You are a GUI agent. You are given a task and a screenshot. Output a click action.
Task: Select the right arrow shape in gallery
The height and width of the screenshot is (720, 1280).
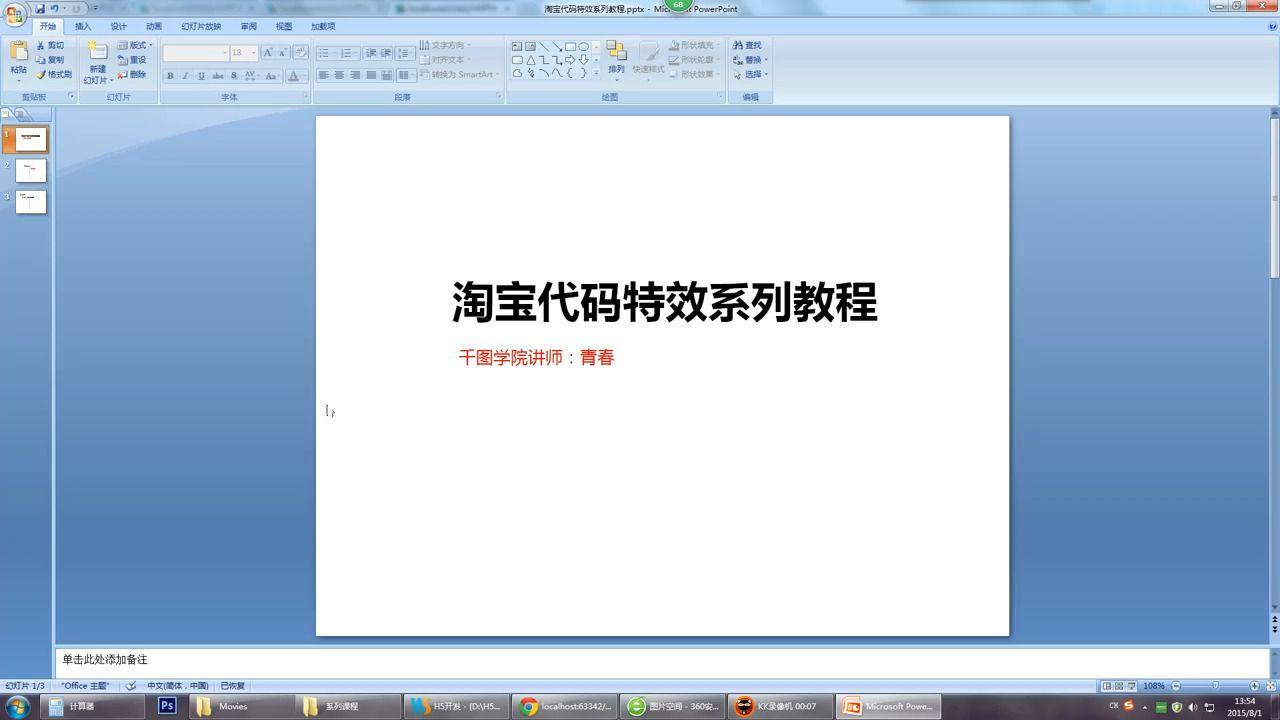tap(570, 60)
